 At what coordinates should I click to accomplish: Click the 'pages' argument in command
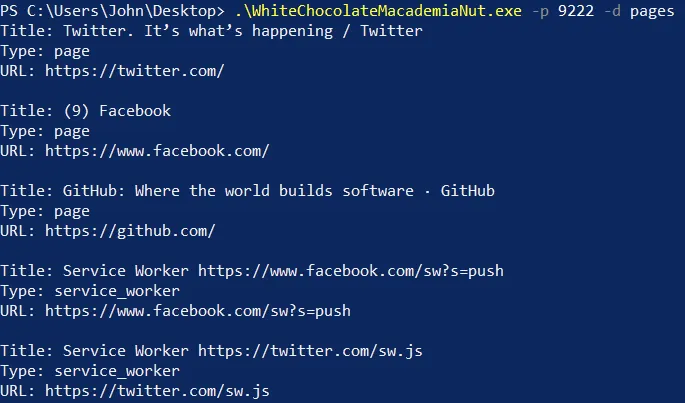pyautogui.click(x=652, y=11)
